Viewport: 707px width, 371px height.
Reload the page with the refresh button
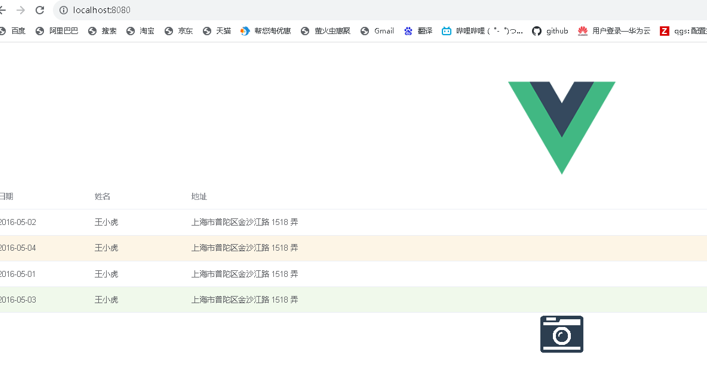[40, 10]
